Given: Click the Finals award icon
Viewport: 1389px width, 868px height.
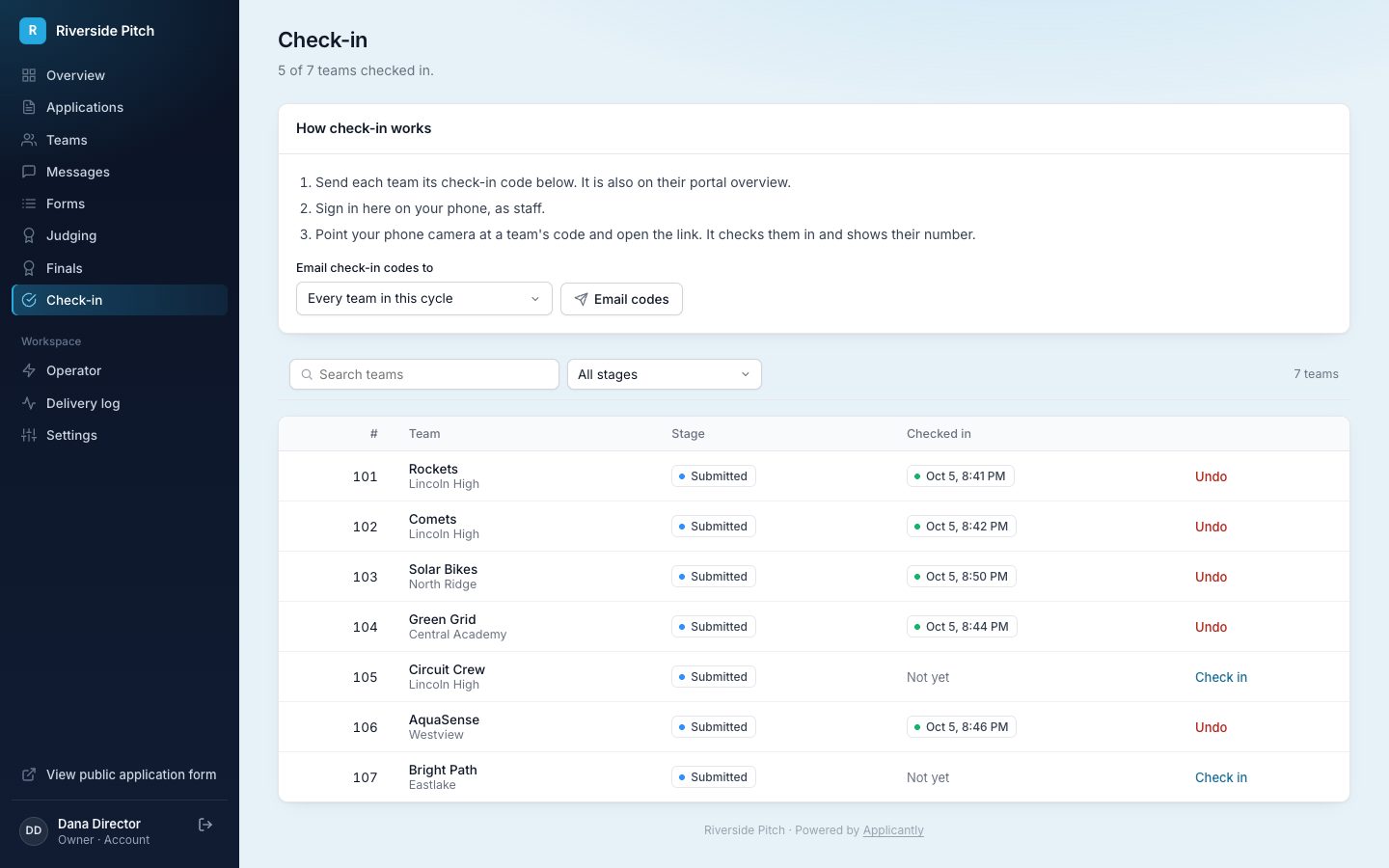Looking at the screenshot, I should (x=29, y=268).
